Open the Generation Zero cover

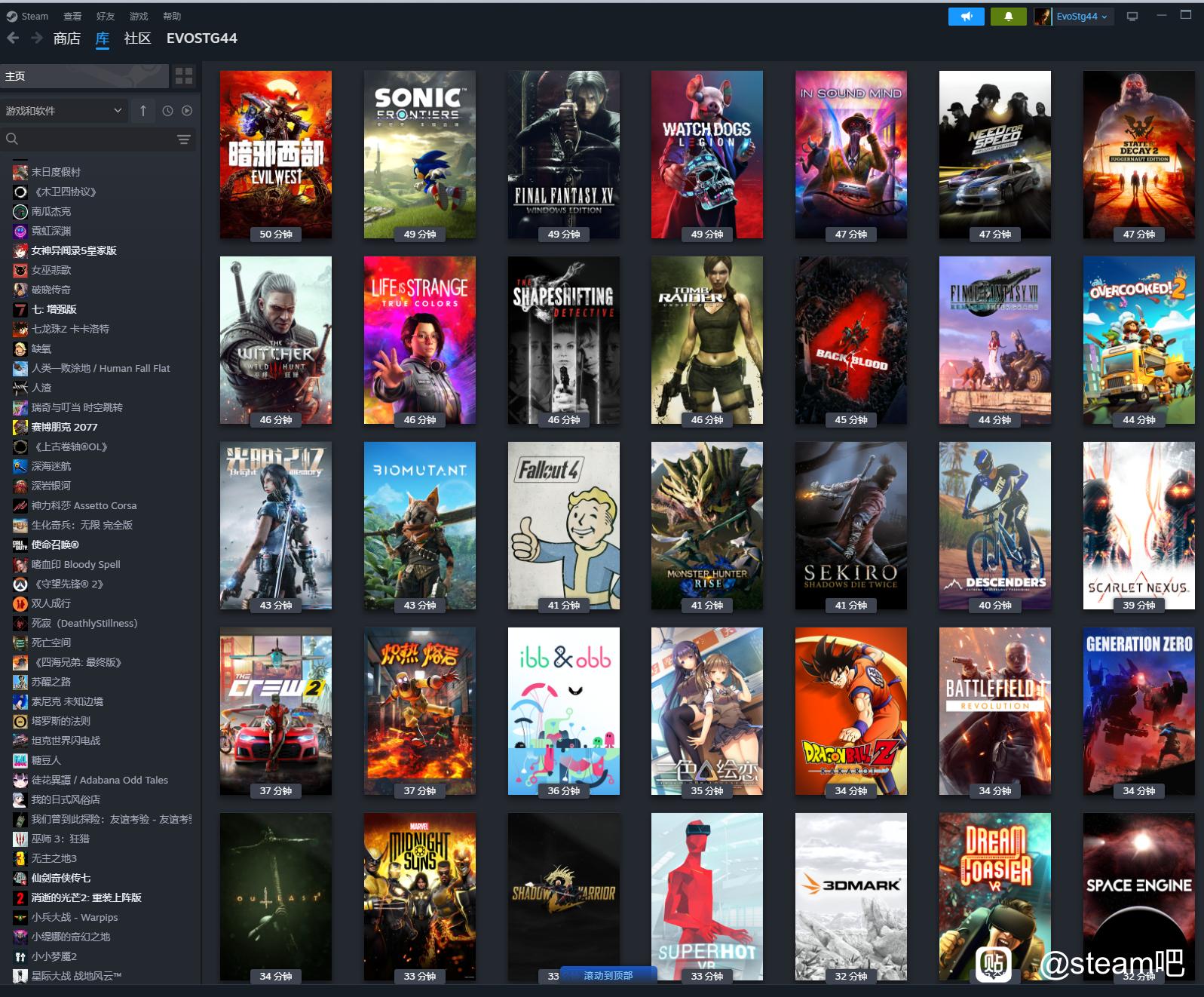coord(1139,711)
